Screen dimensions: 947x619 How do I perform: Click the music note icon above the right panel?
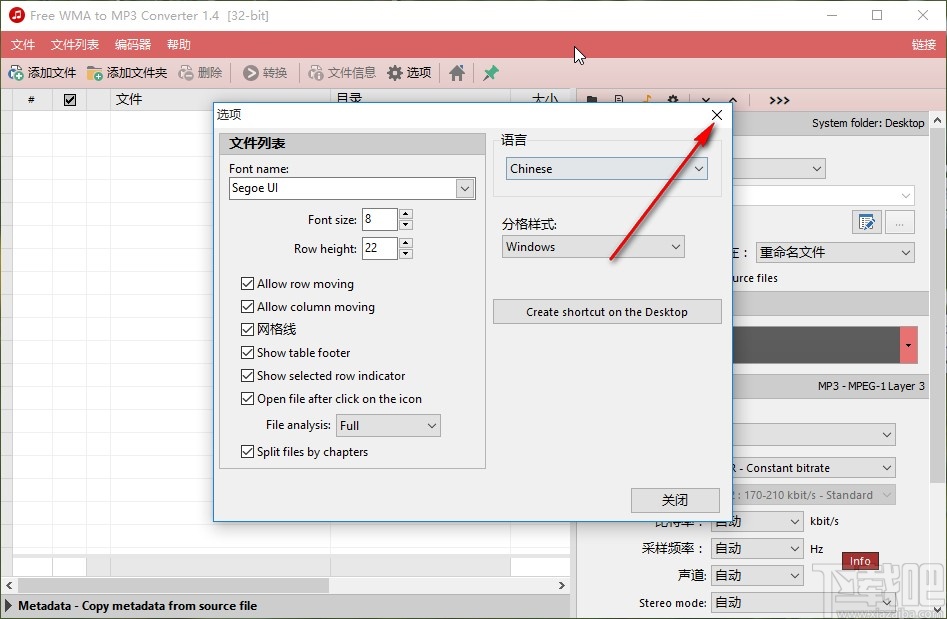click(x=647, y=99)
